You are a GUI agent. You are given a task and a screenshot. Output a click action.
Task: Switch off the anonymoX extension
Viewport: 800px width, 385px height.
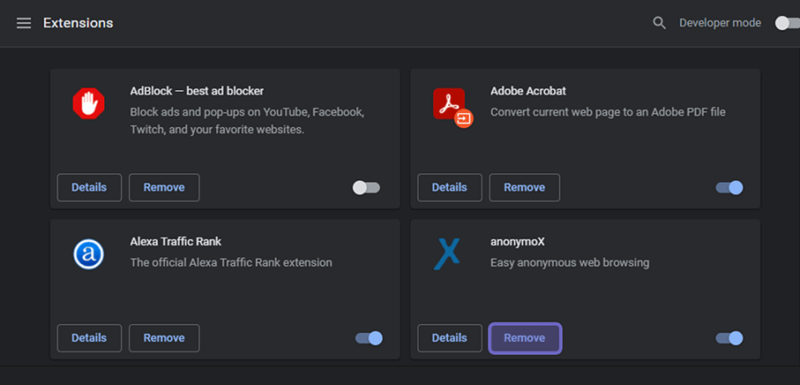click(x=729, y=338)
